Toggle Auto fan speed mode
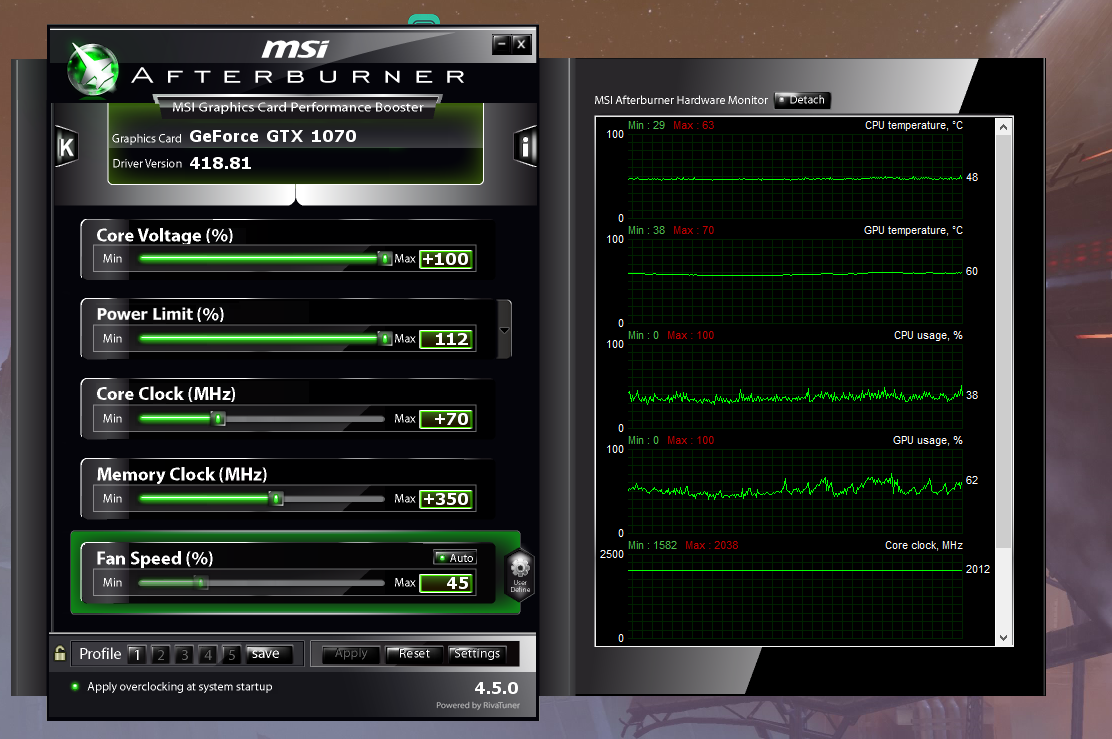 (x=455, y=557)
